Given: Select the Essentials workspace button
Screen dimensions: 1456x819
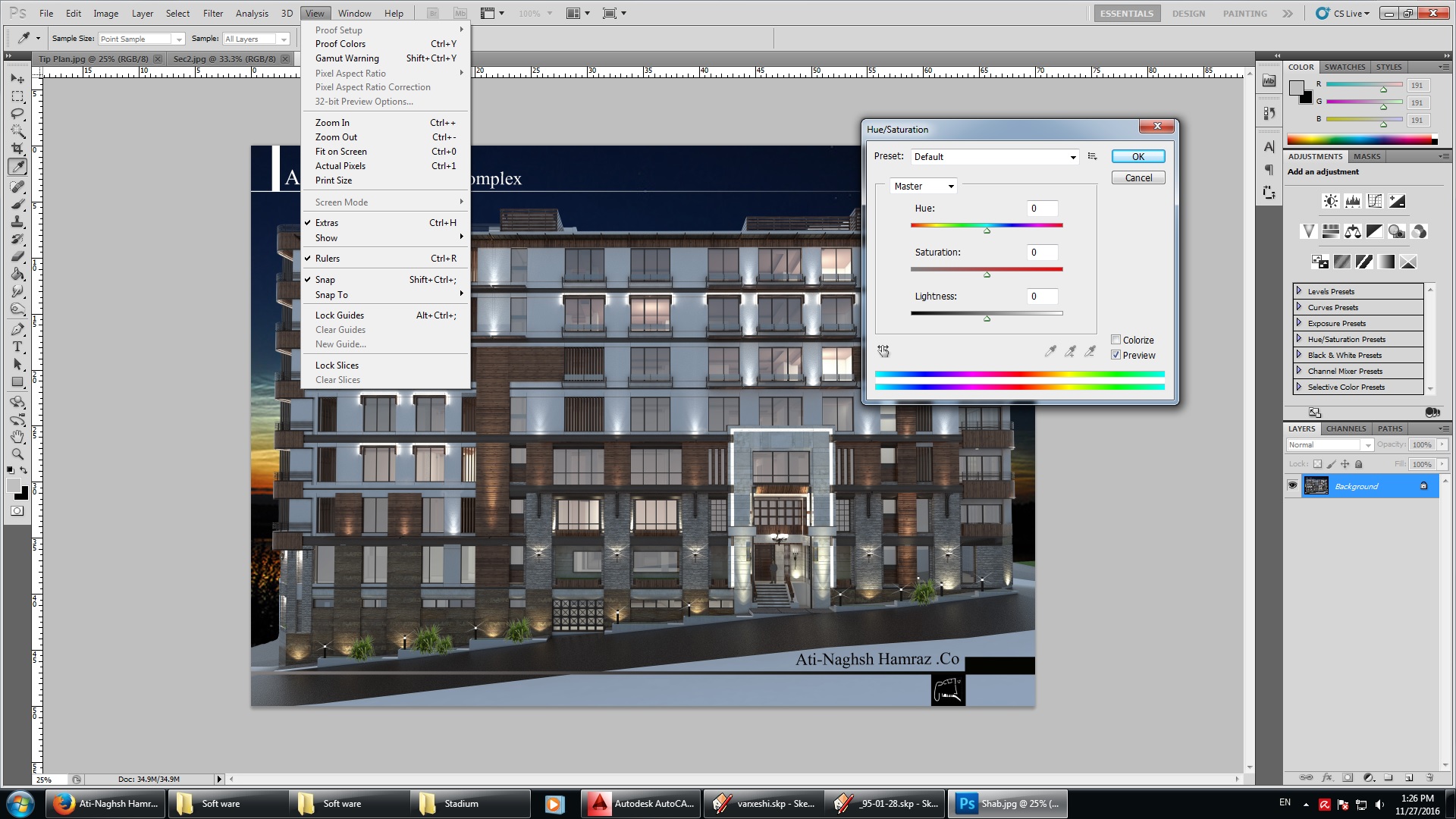Looking at the screenshot, I should click(x=1127, y=13).
